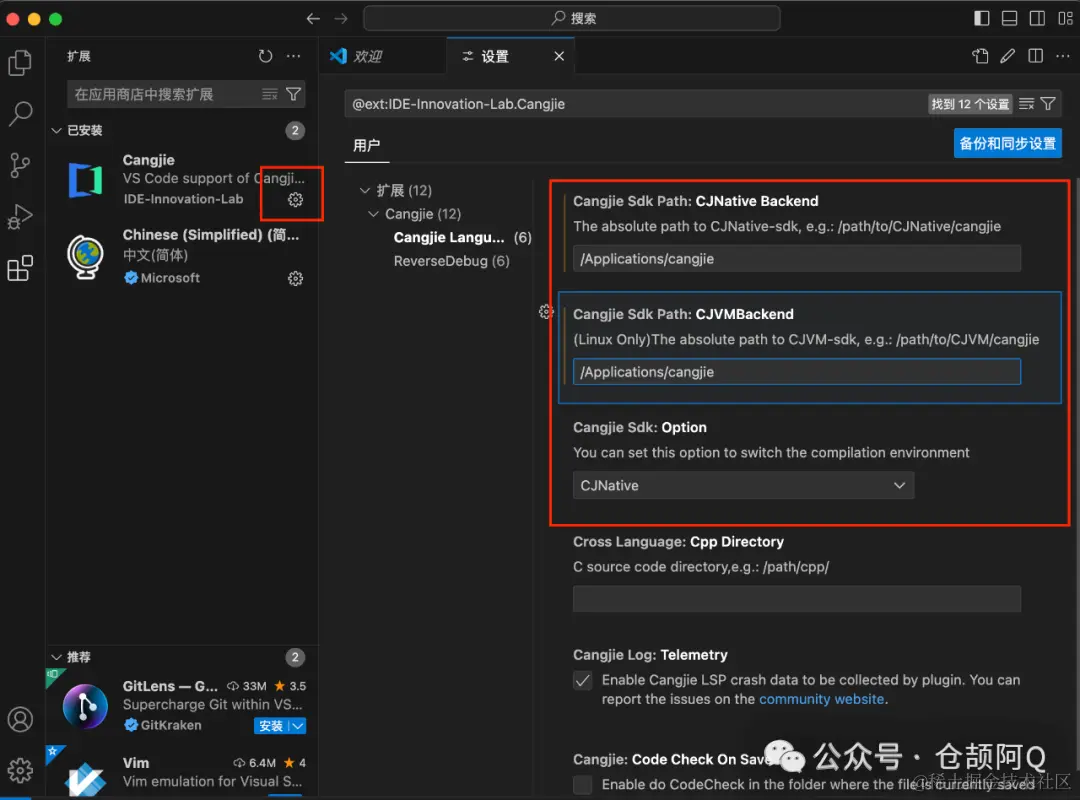Image resolution: width=1080 pixels, height=800 pixels.
Task: Open Cangjie extension manage gear
Action: pyautogui.click(x=295, y=200)
